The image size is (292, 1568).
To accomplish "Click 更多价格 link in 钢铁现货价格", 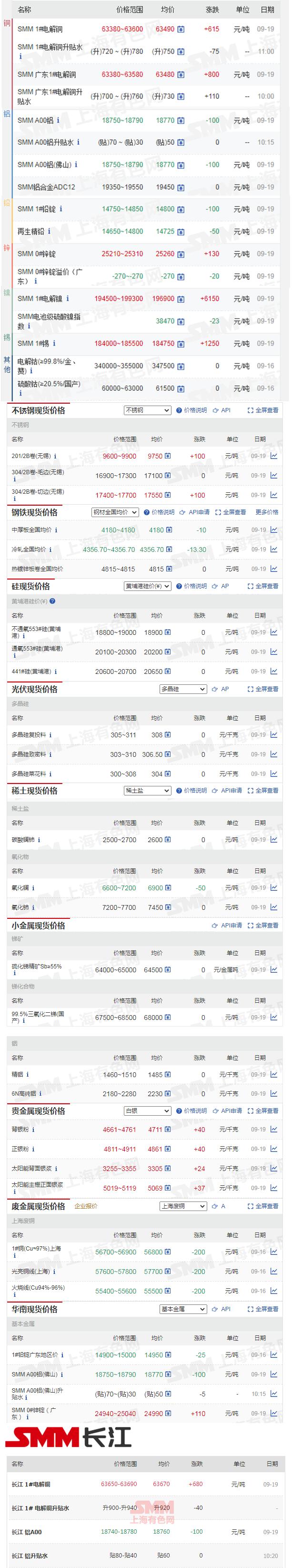I will pyautogui.click(x=266, y=512).
